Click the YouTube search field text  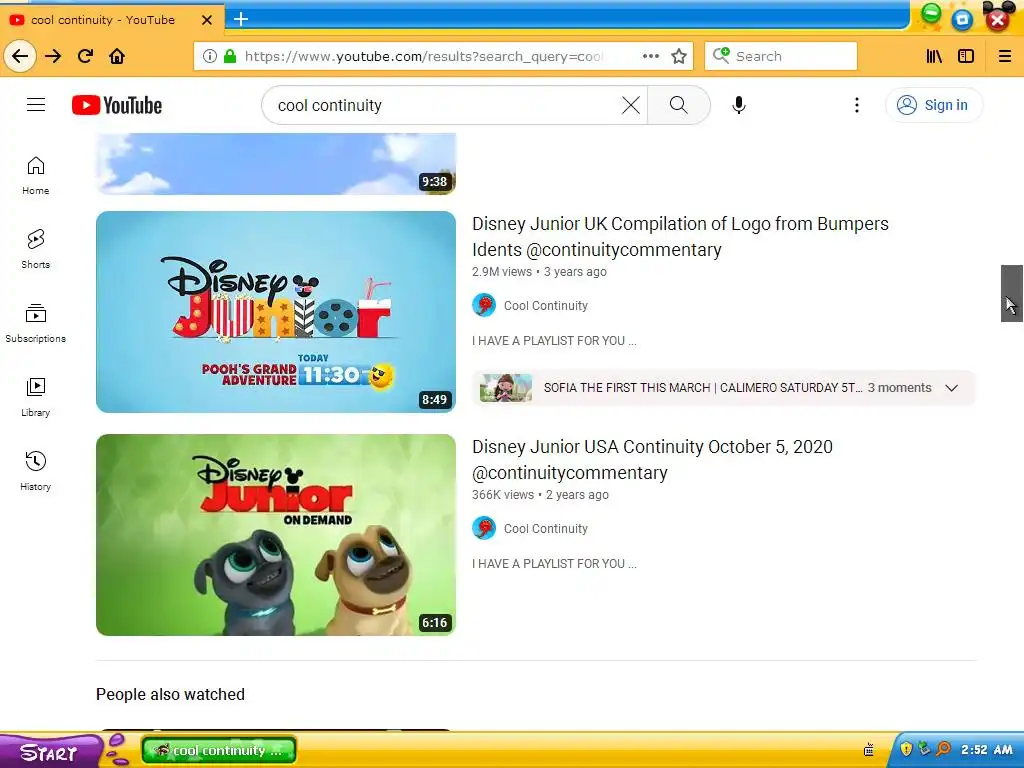click(330, 105)
